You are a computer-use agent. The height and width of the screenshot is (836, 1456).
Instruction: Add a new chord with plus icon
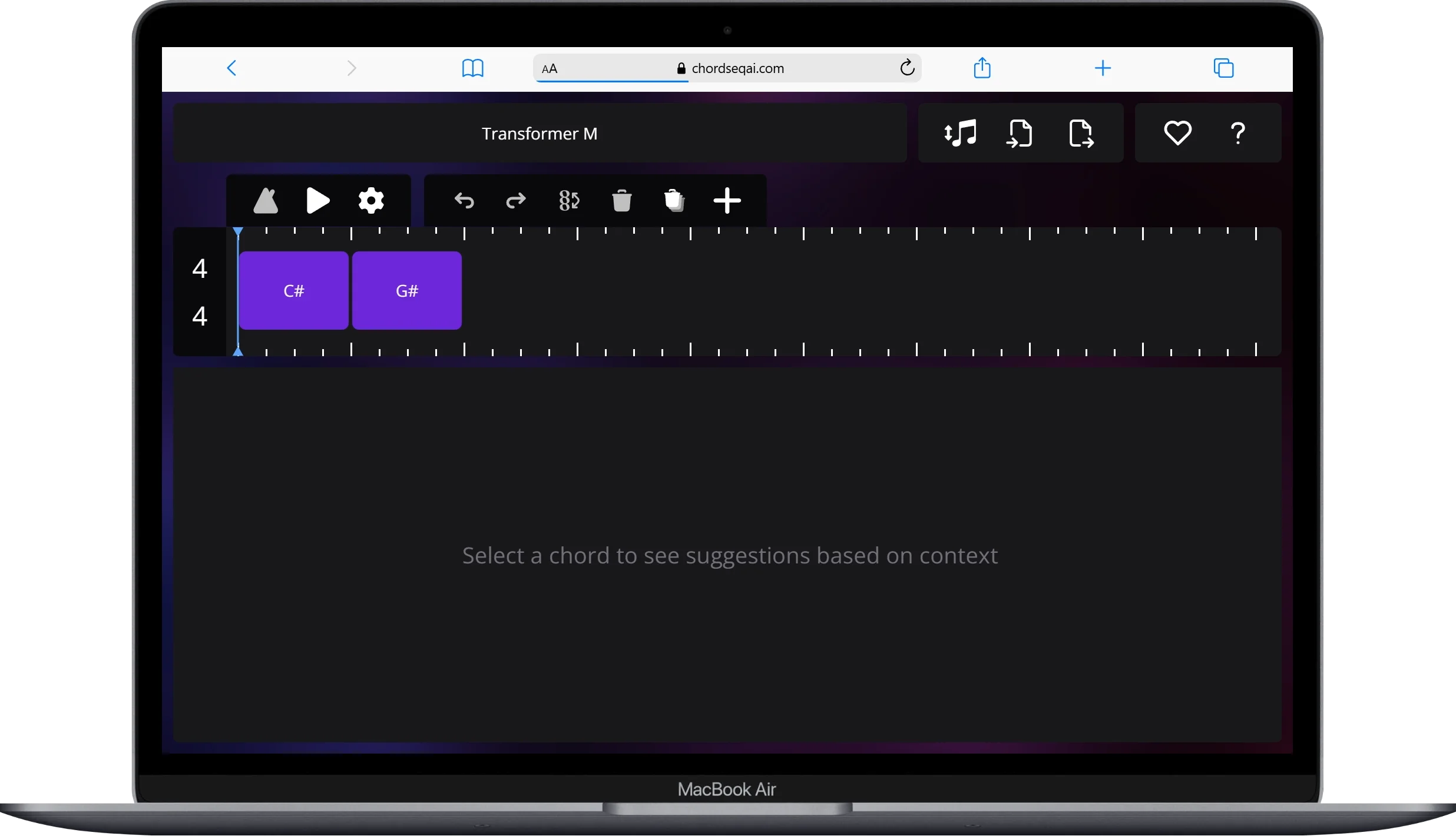pos(727,201)
